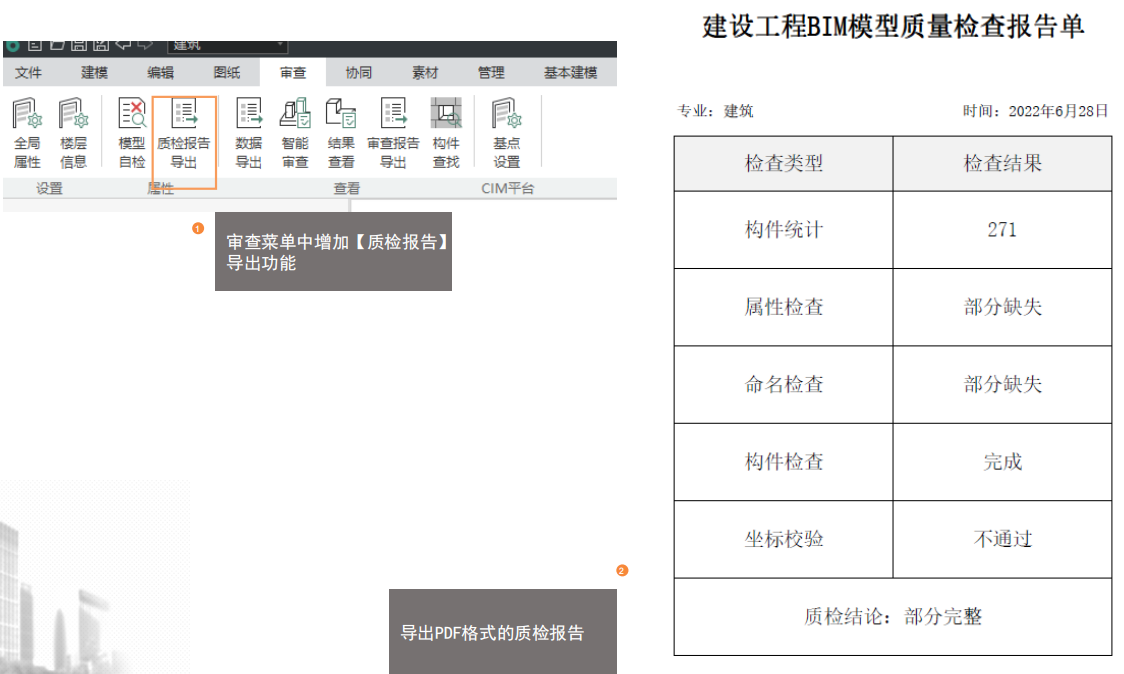
Task: Open the 管理 ribbon tab
Action: 491,73
